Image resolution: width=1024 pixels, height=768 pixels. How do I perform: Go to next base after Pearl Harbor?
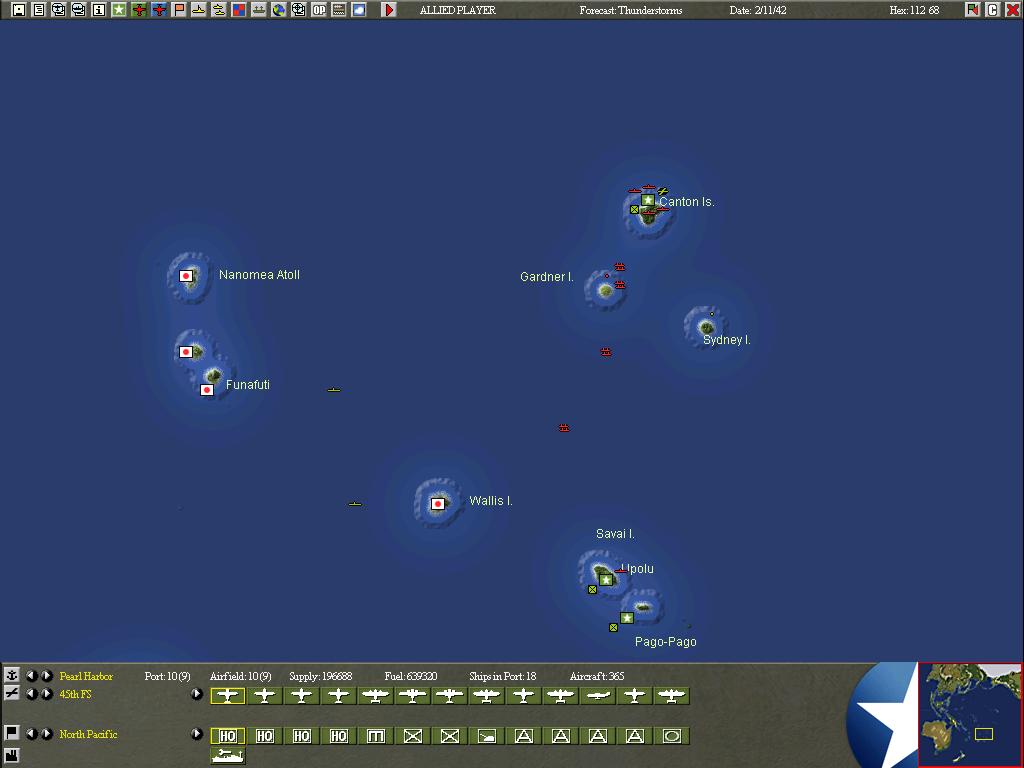(x=47, y=676)
